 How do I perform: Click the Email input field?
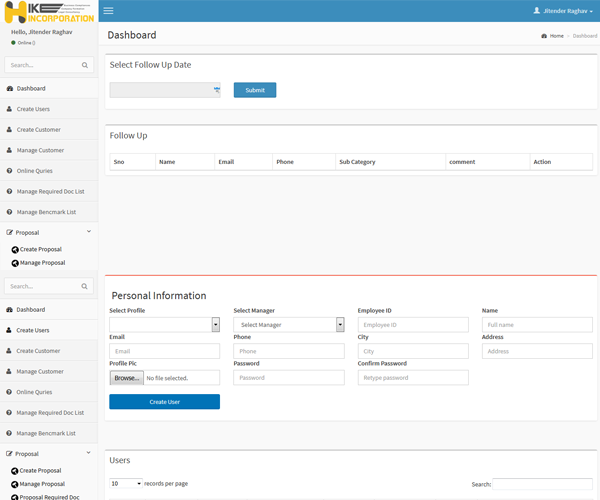point(165,351)
